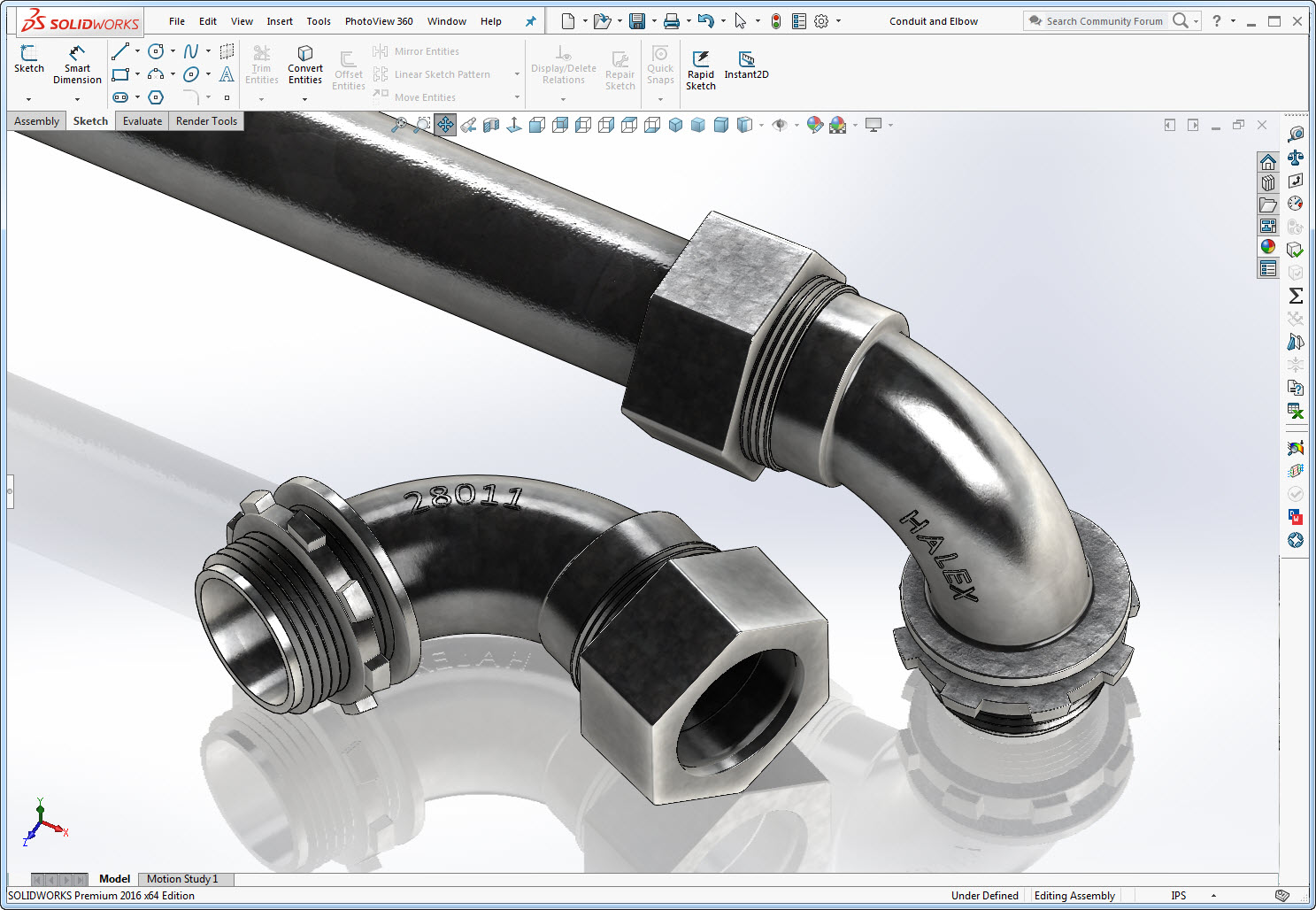Toggle Instant2D mode
1316x910 pixels.
tap(746, 66)
